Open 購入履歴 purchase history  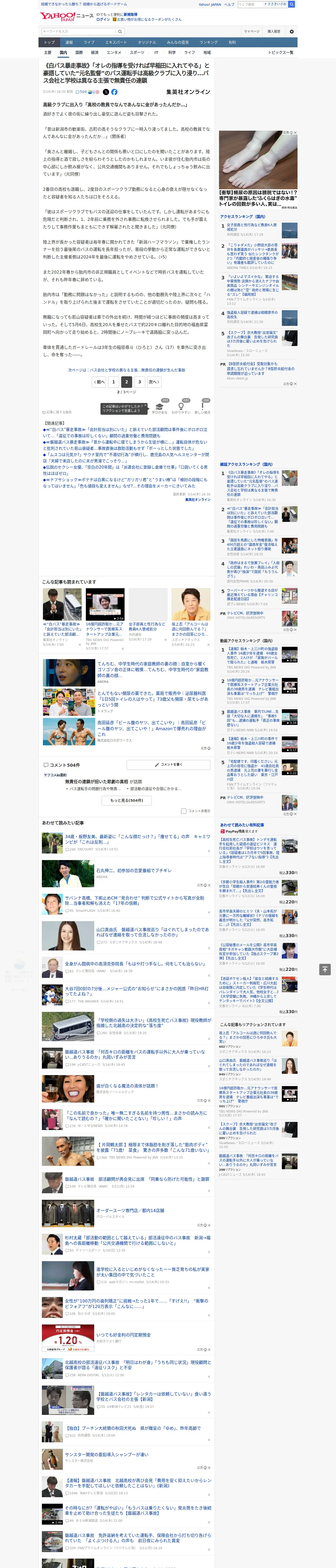274,31
